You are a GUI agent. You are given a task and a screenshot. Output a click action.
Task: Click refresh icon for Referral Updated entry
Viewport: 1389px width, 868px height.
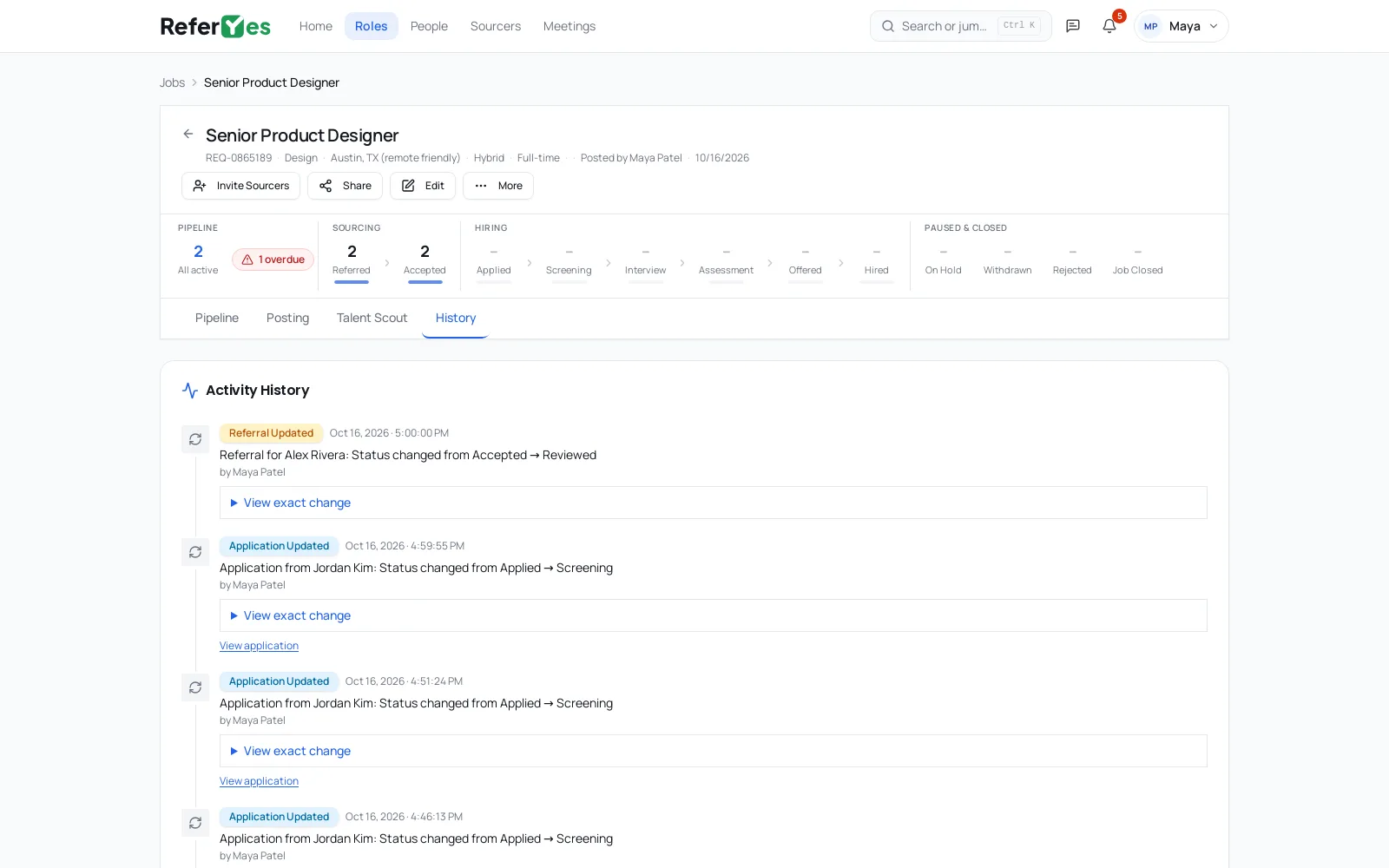(195, 439)
